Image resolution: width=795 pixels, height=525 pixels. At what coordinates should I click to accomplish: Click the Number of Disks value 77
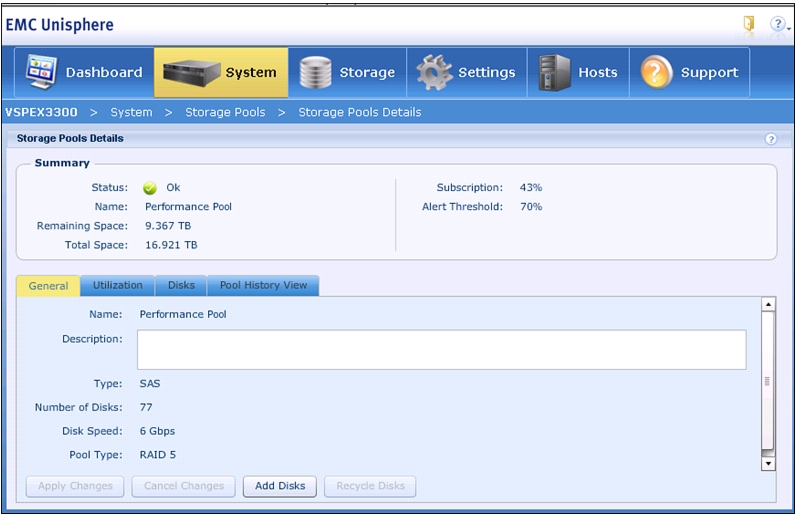tap(146, 407)
